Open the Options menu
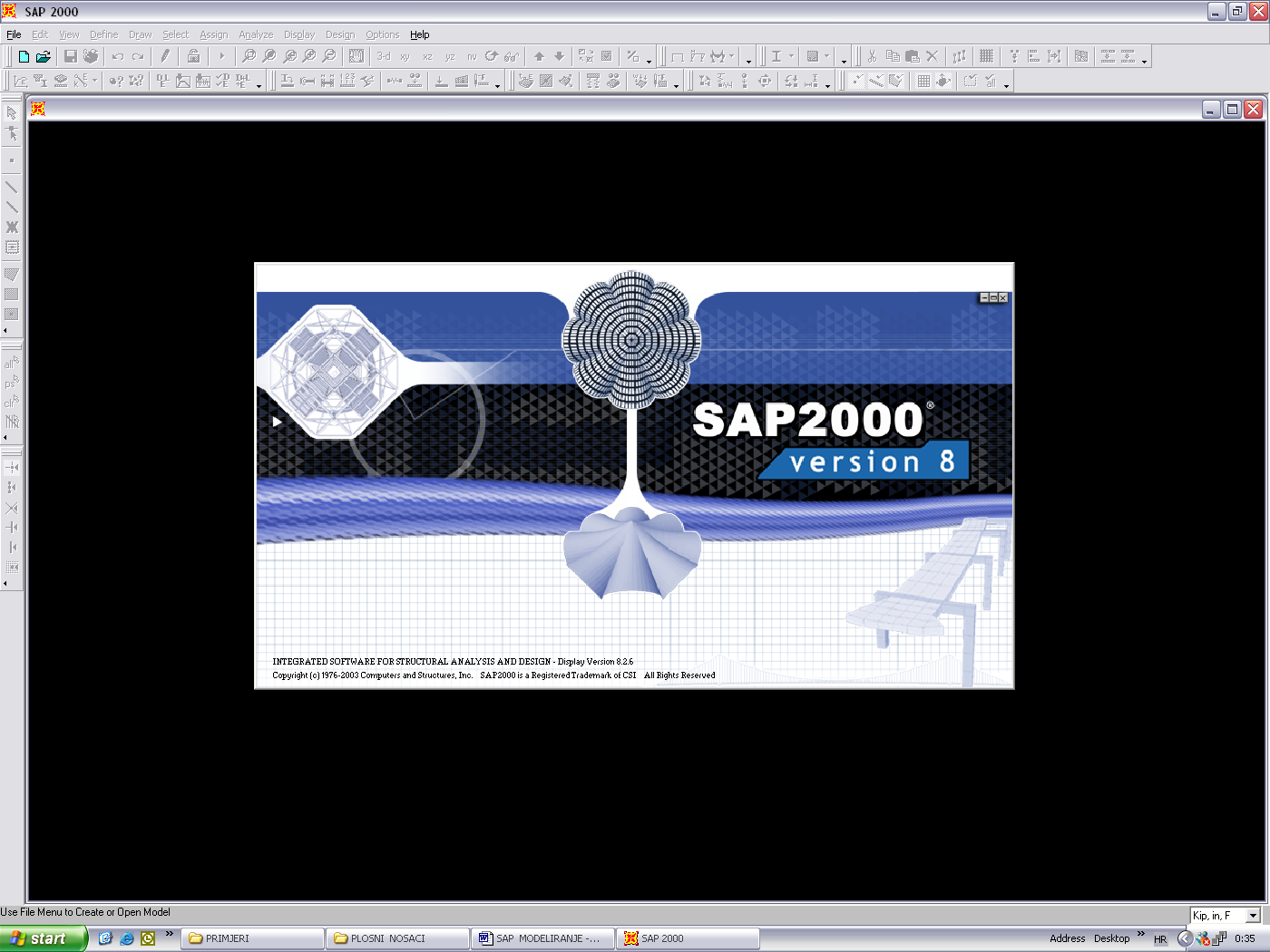1270x952 pixels. (x=382, y=34)
